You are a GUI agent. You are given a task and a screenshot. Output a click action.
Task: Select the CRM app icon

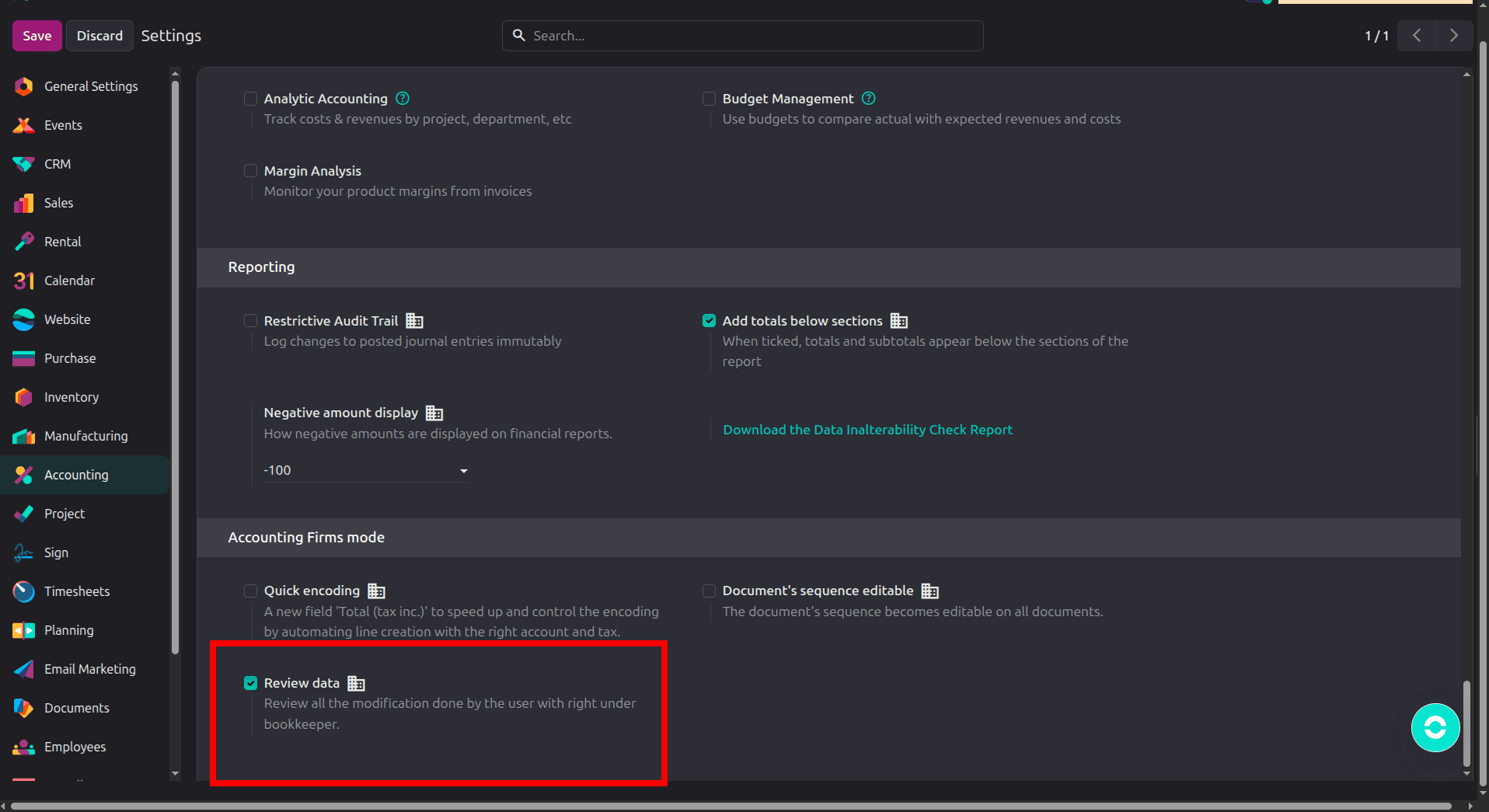pyautogui.click(x=24, y=164)
